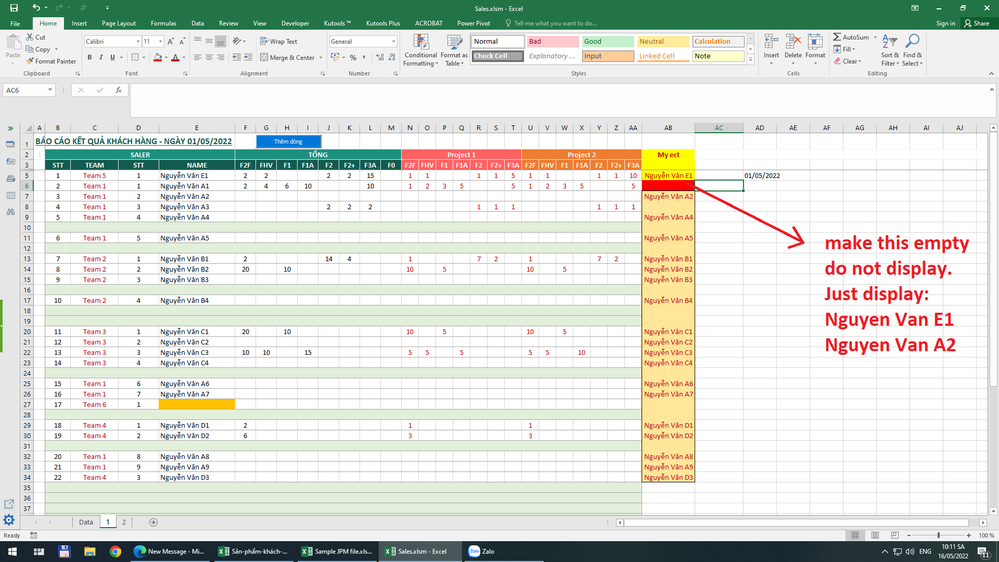Apply comma style number format

click(364, 57)
